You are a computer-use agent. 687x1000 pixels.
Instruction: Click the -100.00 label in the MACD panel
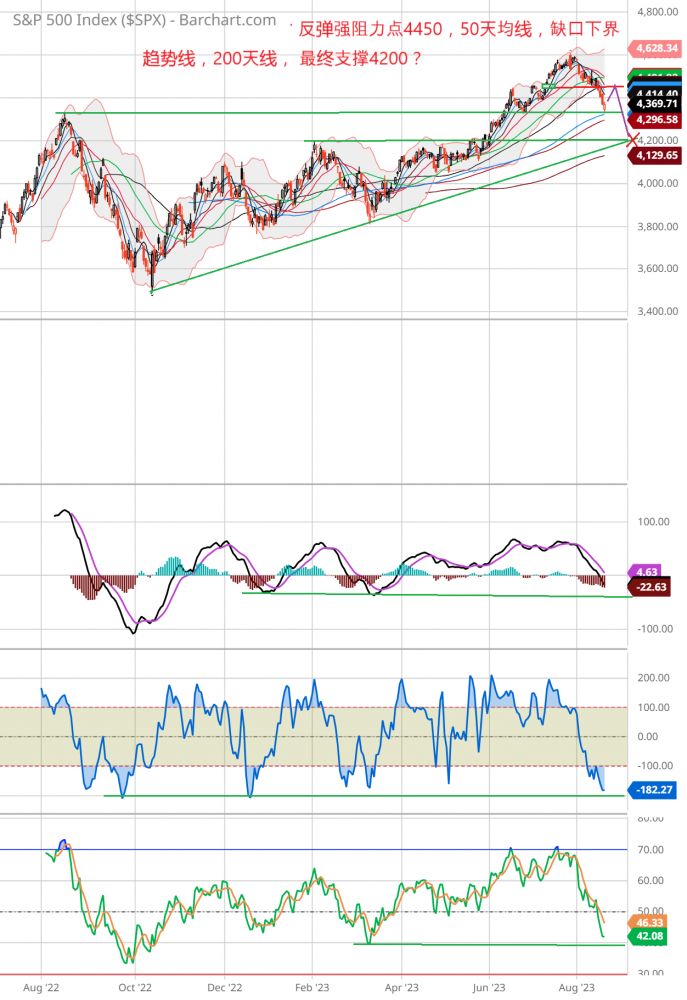tap(655, 629)
